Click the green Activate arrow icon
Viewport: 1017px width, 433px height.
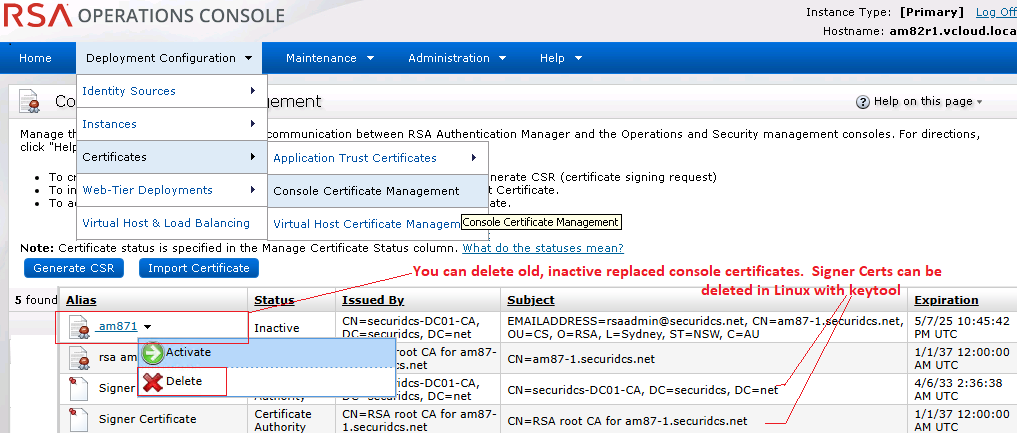click(153, 353)
